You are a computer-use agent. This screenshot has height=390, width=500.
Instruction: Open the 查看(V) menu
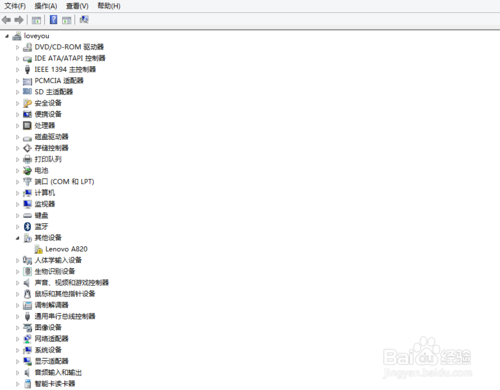77,6
